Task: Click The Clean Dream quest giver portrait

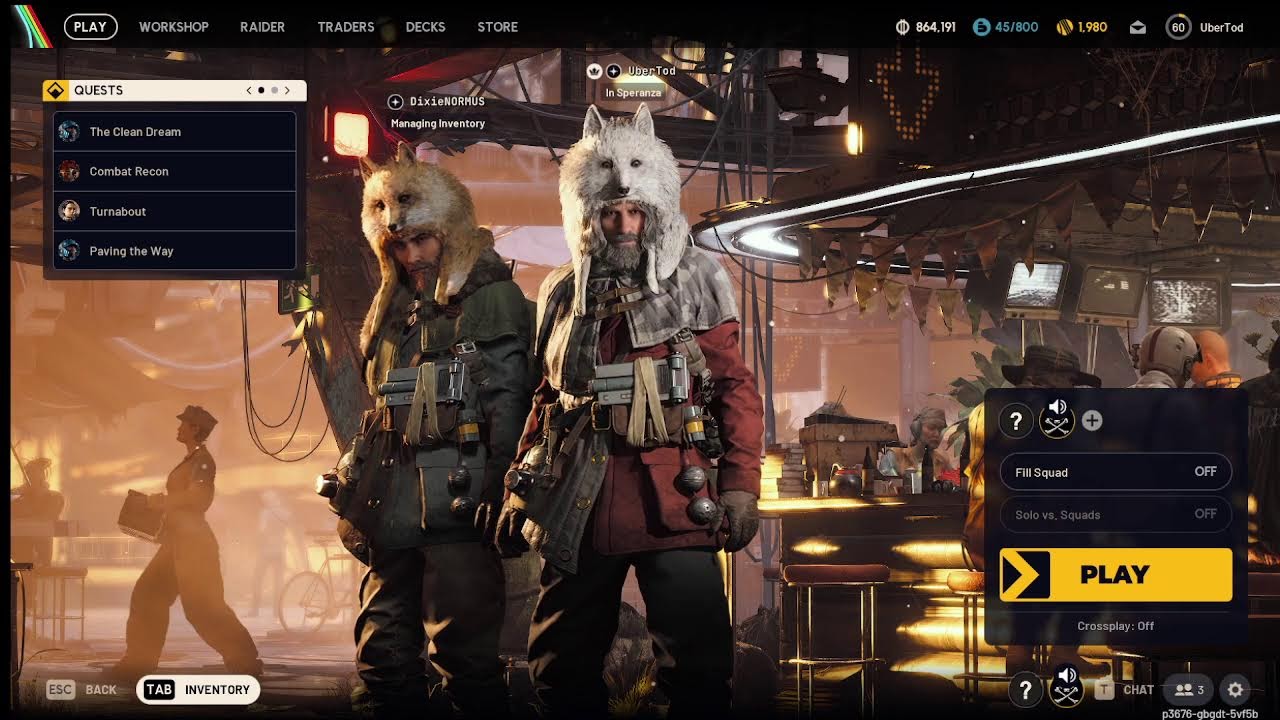Action: pos(69,131)
